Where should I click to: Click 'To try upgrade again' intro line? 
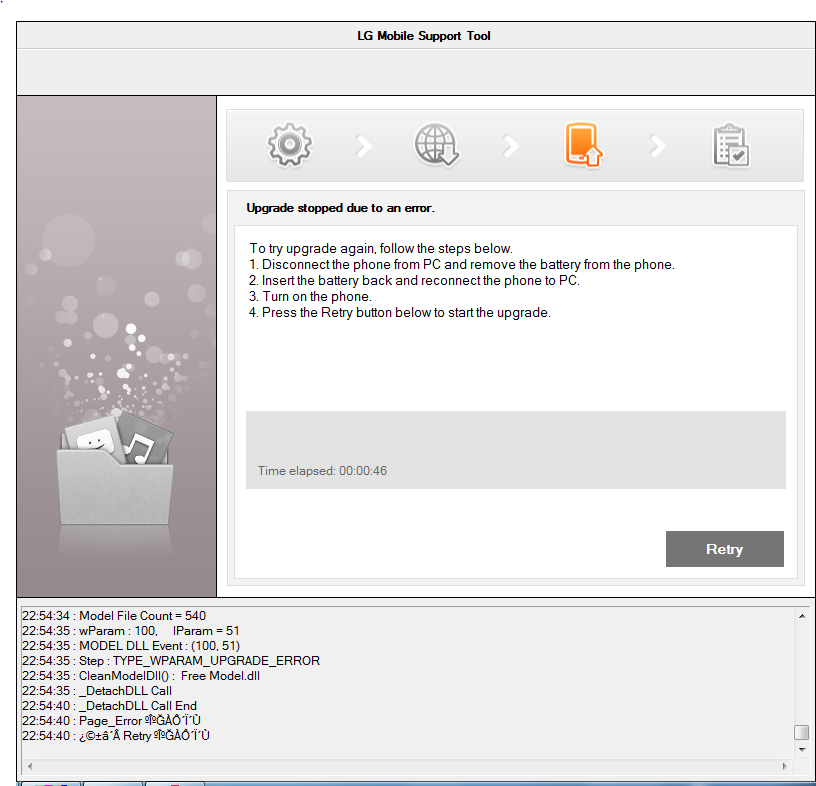click(x=381, y=248)
